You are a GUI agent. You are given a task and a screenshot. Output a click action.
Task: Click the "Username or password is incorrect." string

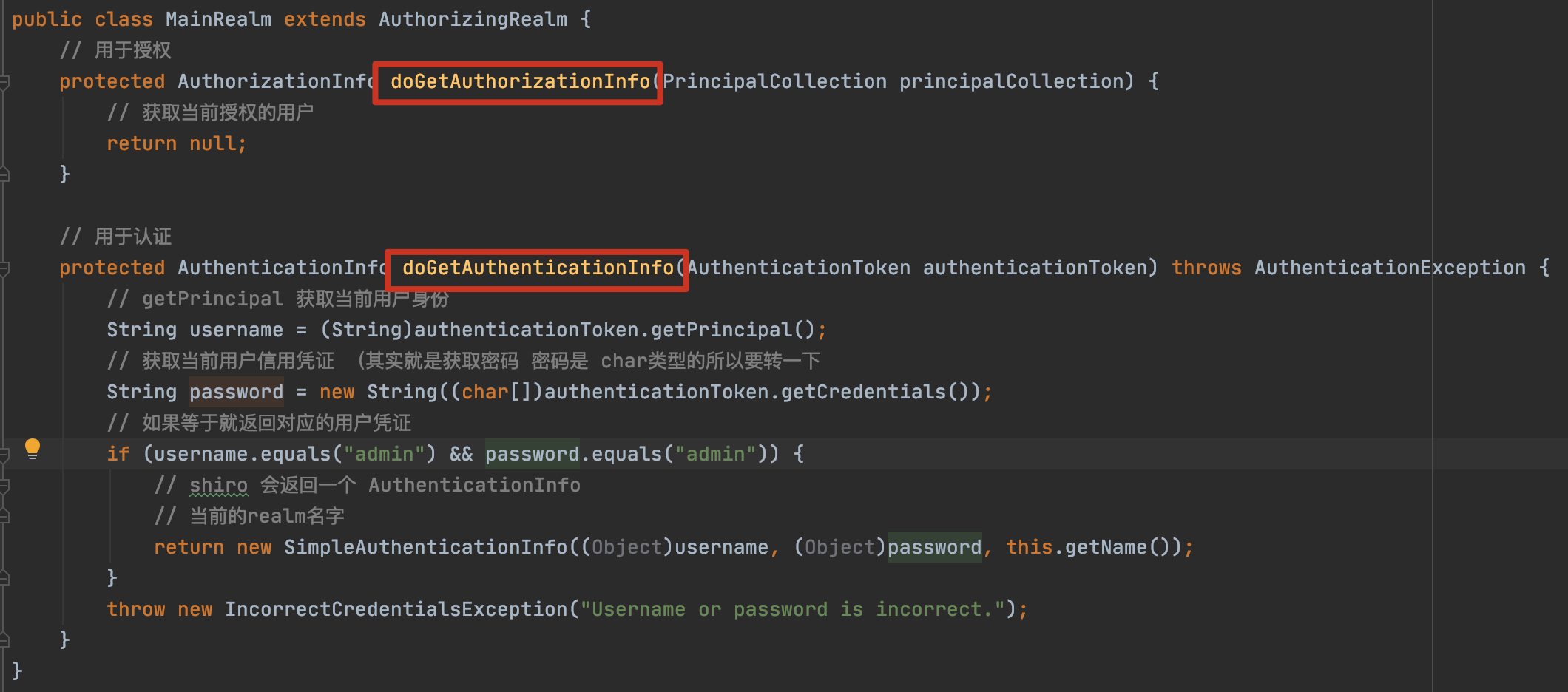tap(791, 610)
